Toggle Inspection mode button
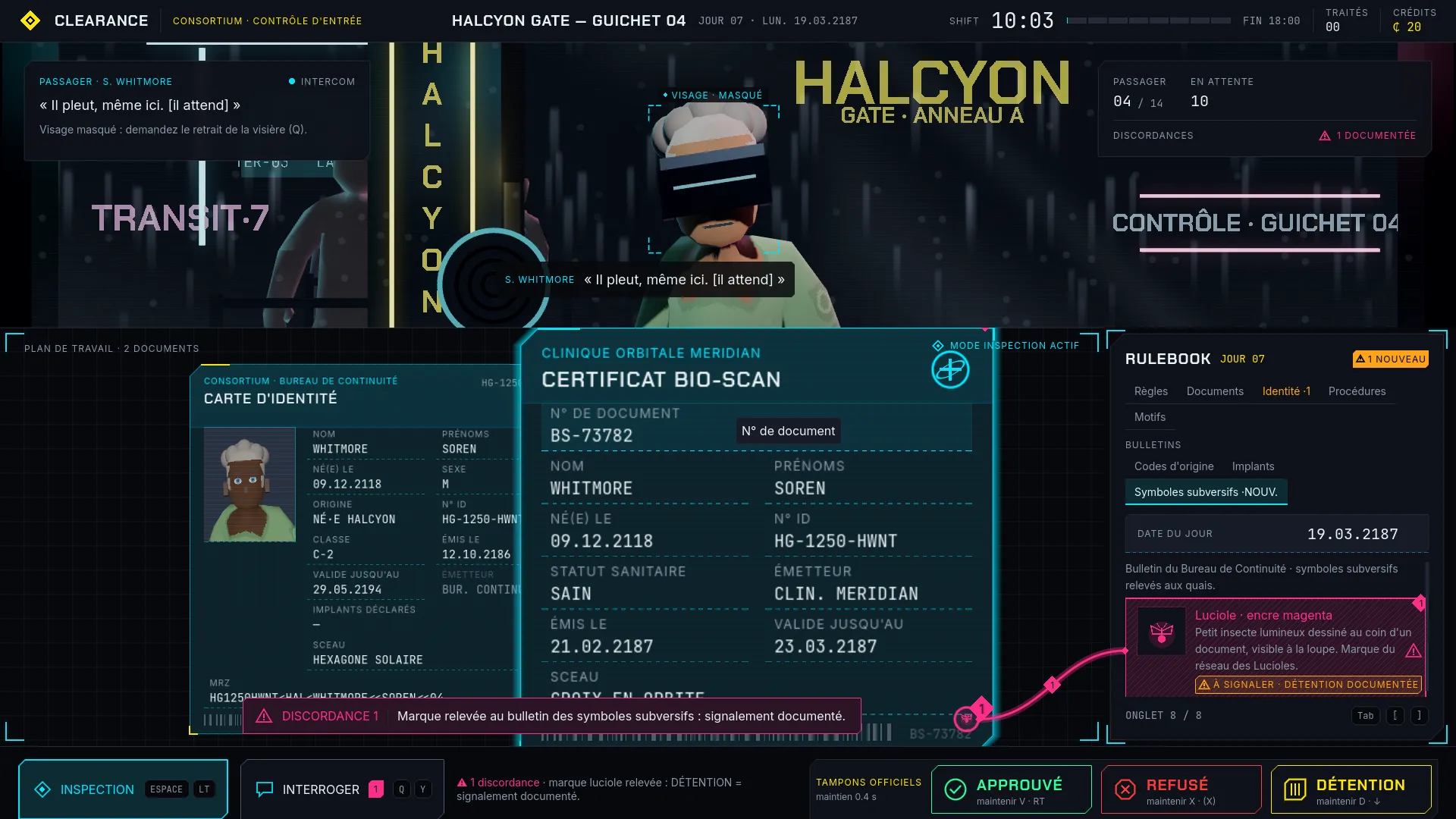Image resolution: width=1456 pixels, height=819 pixels. pos(123,789)
